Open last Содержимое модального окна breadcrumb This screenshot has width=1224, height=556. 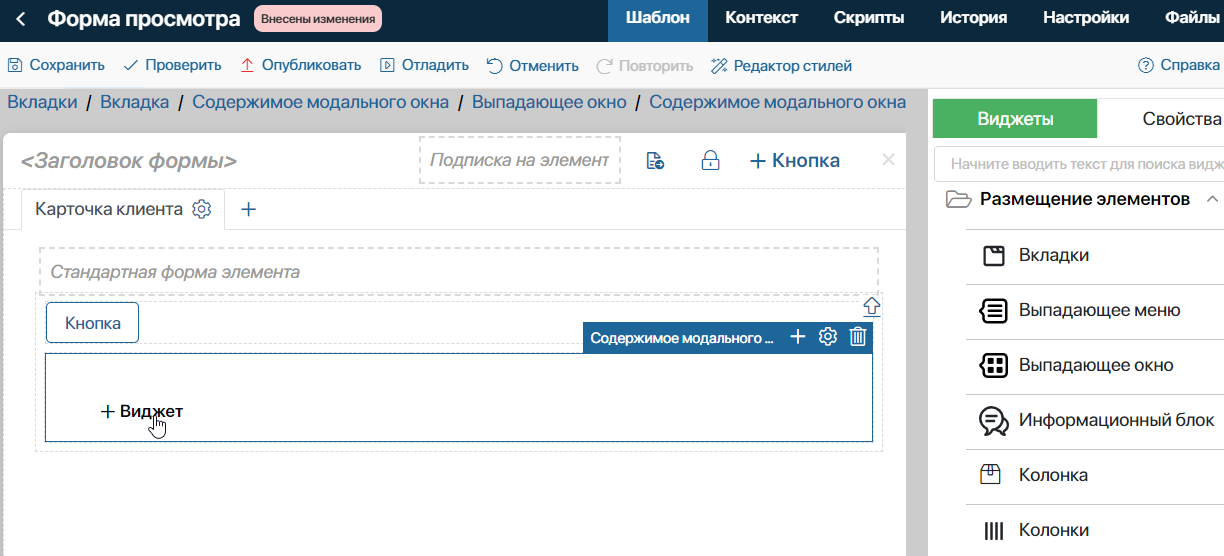778,102
